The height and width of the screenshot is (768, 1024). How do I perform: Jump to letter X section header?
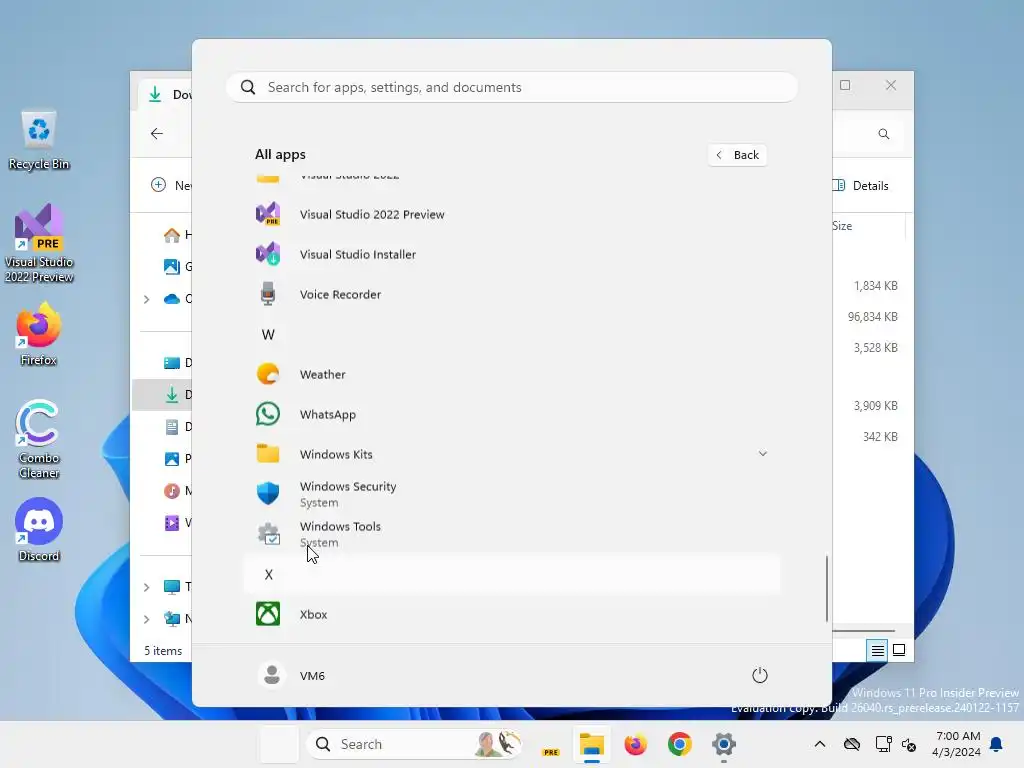pyautogui.click(x=512, y=574)
